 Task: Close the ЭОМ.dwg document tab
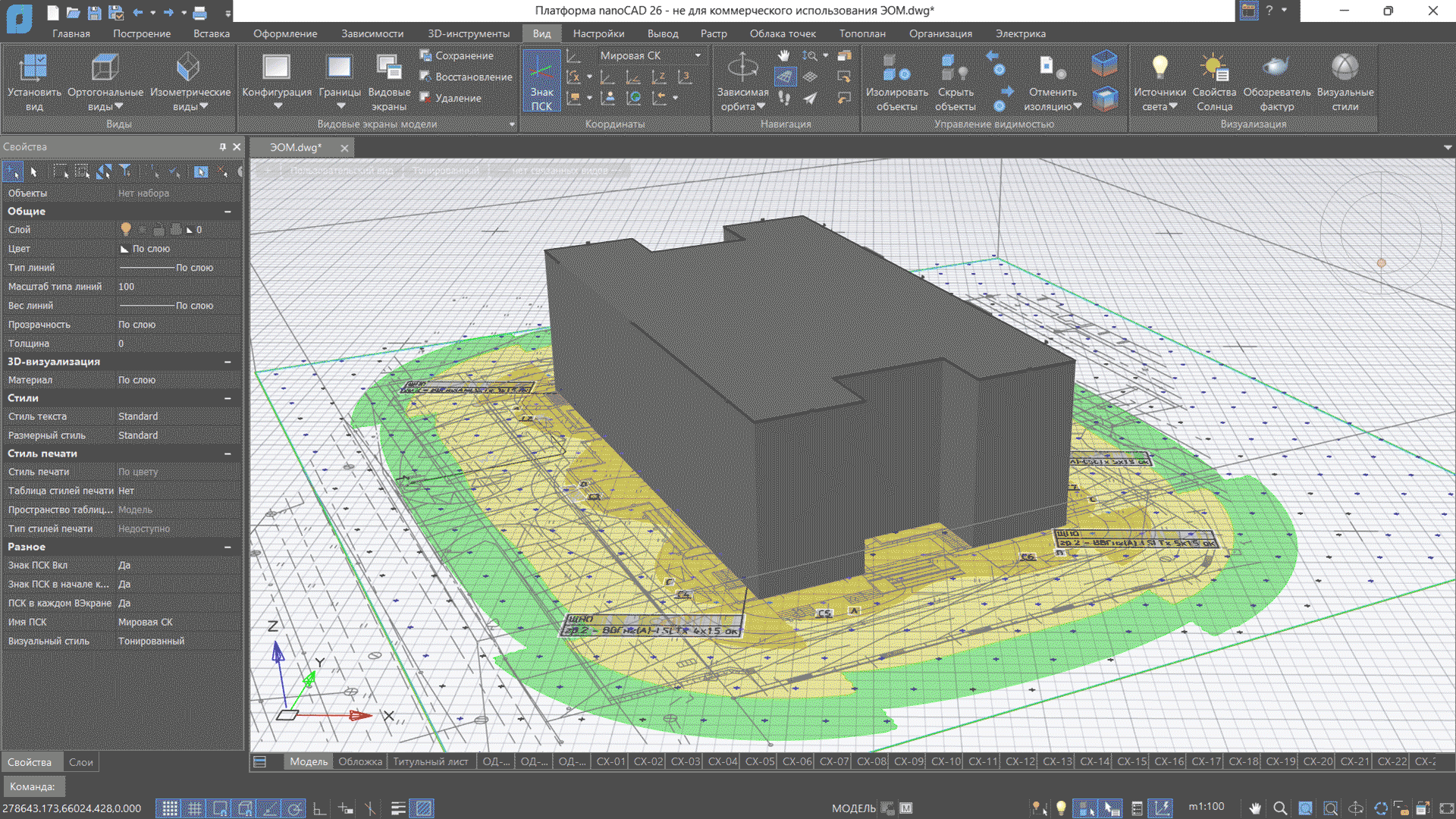tap(344, 148)
